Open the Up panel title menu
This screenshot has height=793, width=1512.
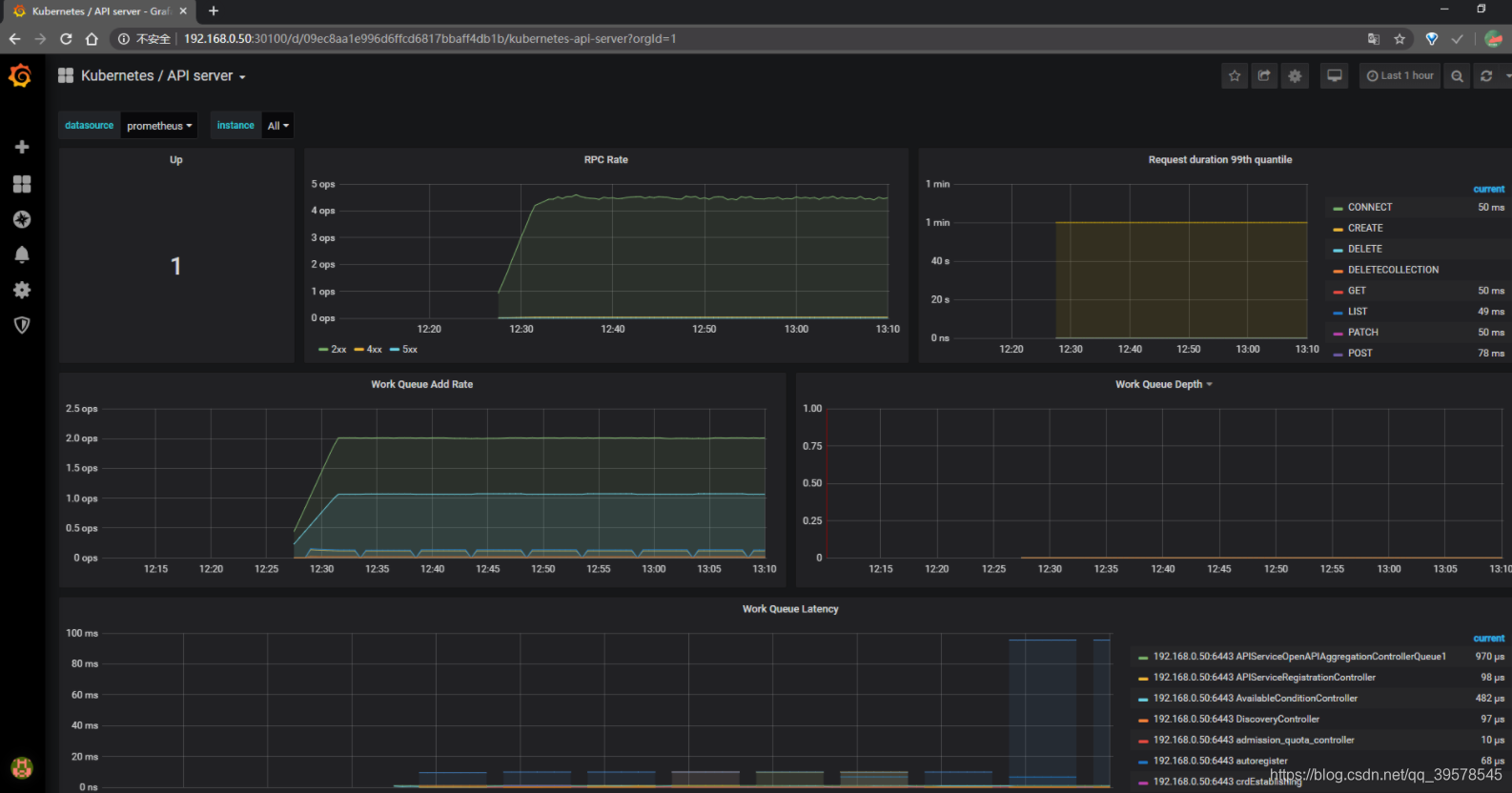[176, 159]
